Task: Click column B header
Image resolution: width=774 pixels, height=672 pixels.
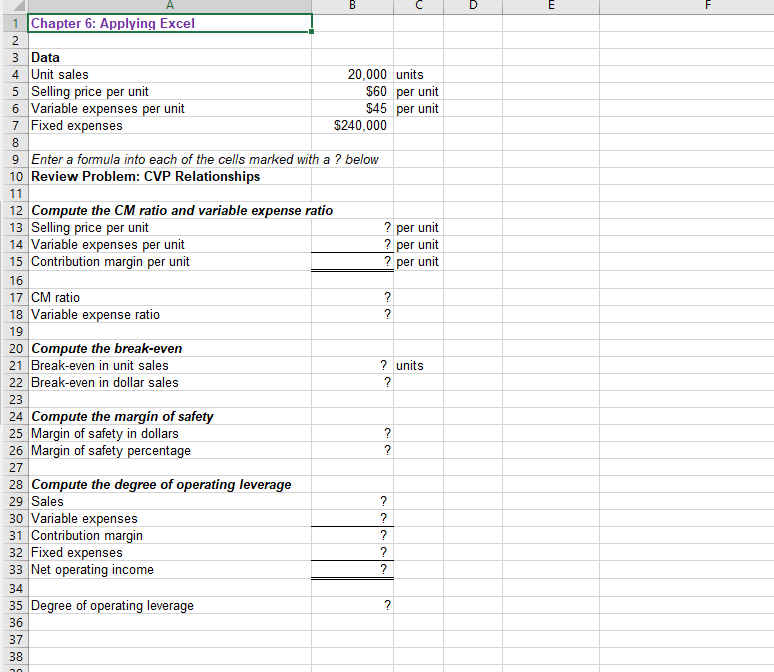Action: 352,5
